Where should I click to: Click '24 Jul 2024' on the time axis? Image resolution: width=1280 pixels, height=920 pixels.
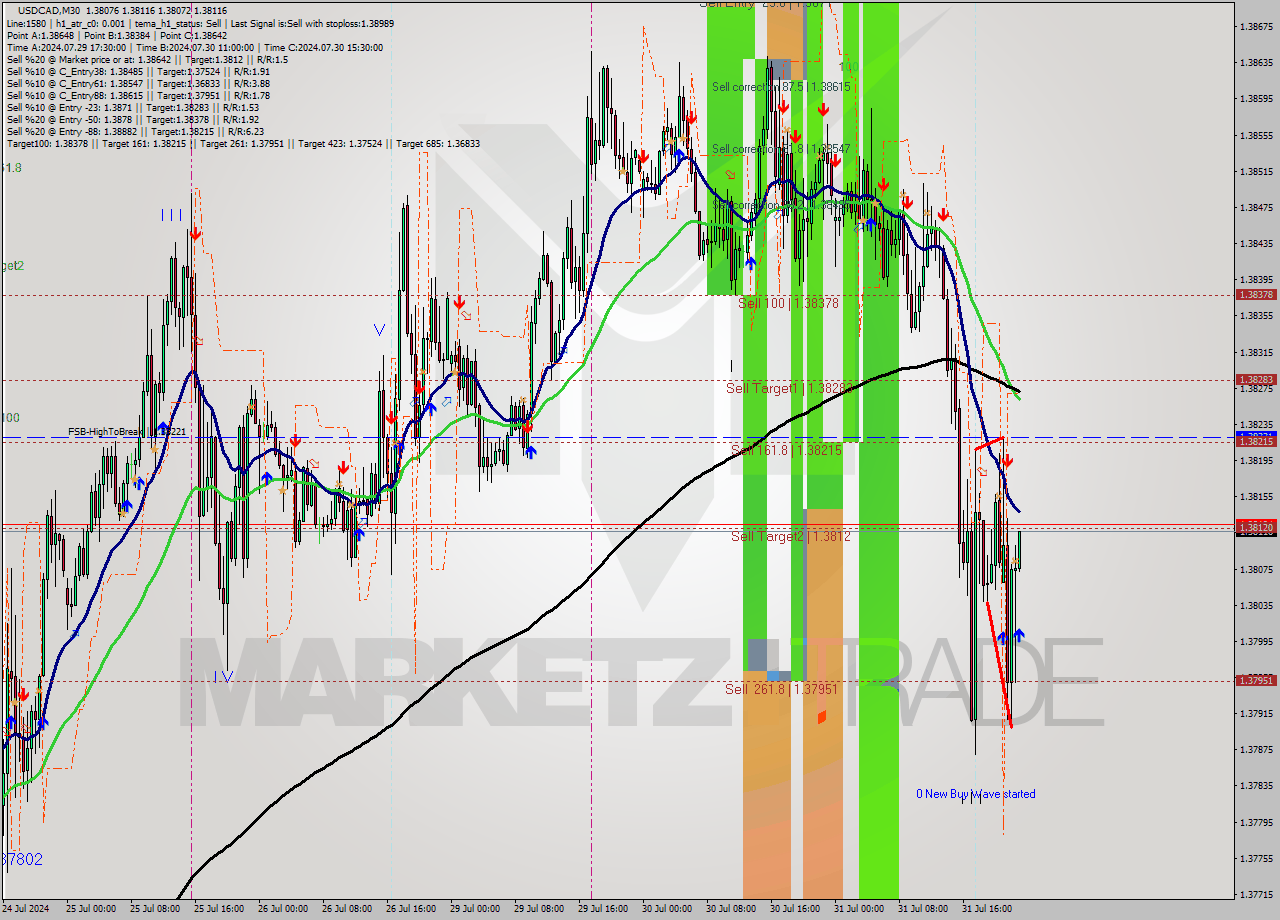[x=27, y=909]
